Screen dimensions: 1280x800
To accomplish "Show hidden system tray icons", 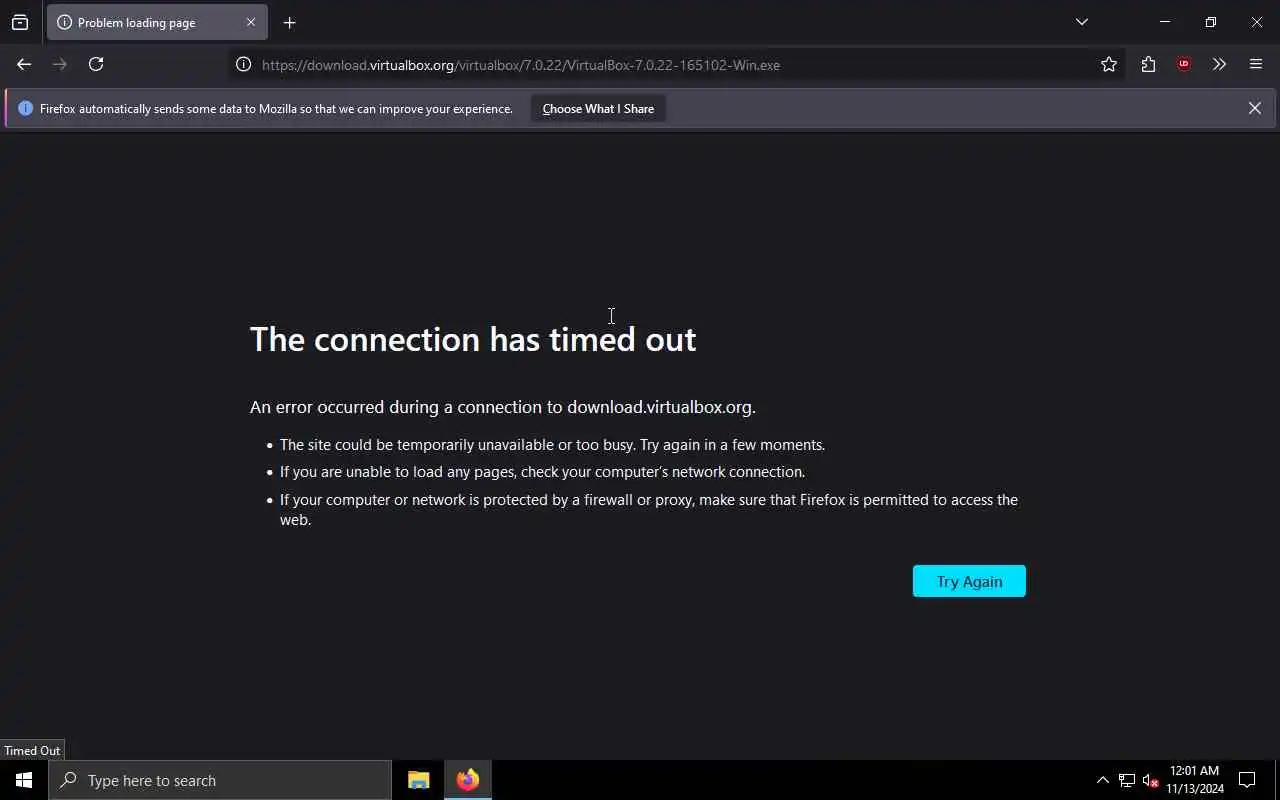I will point(1103,780).
